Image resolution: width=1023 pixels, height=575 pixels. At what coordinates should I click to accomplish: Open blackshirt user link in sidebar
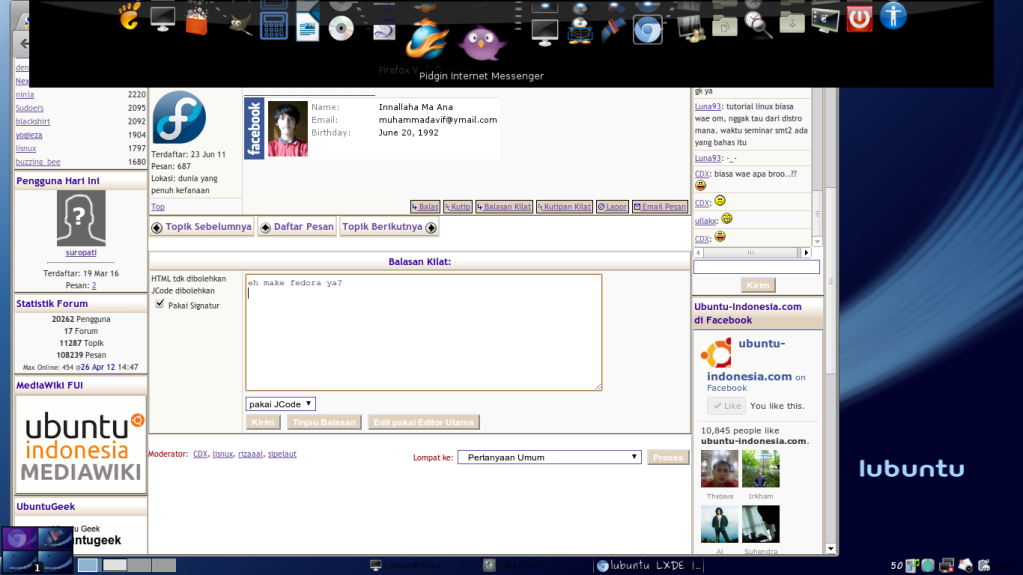(x=33, y=121)
